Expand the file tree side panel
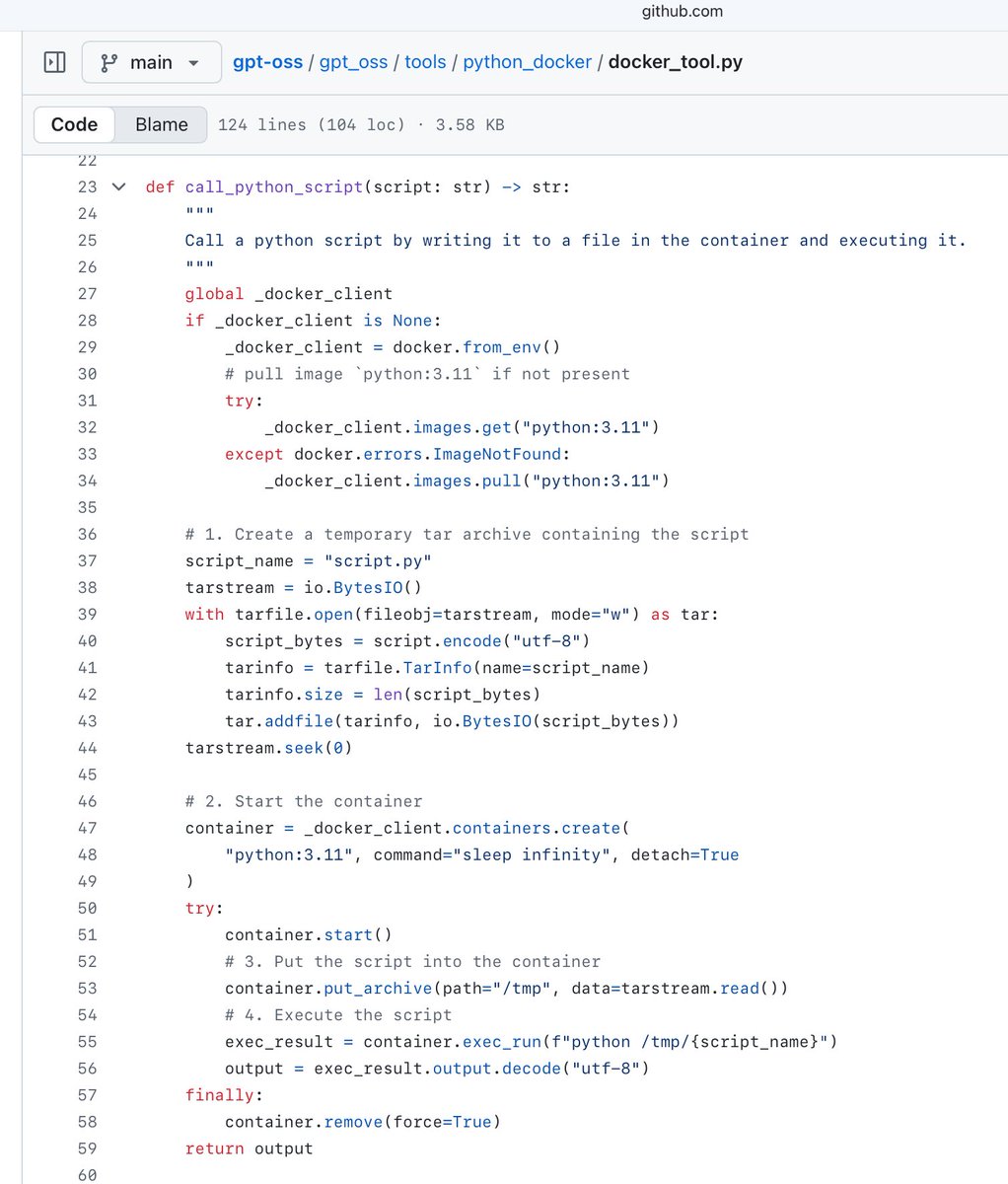This screenshot has width=1008, height=1184. point(55,62)
